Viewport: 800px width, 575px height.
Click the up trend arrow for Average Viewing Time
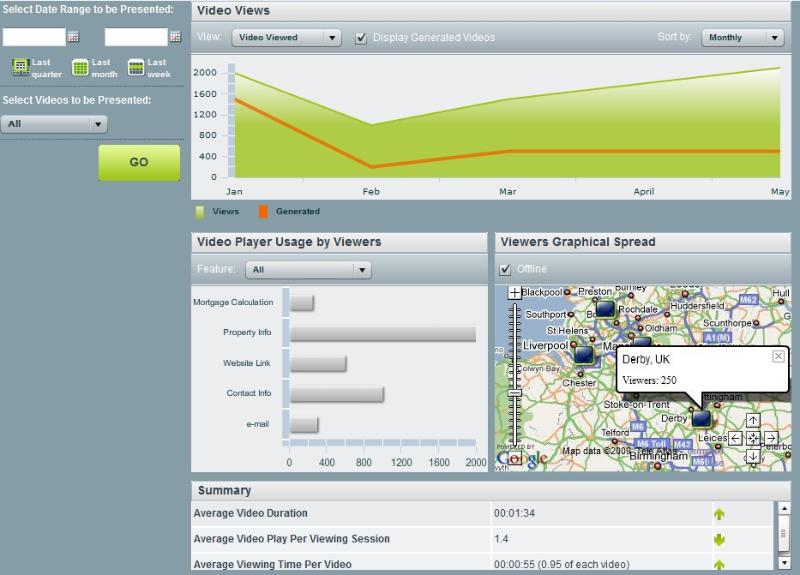(719, 564)
